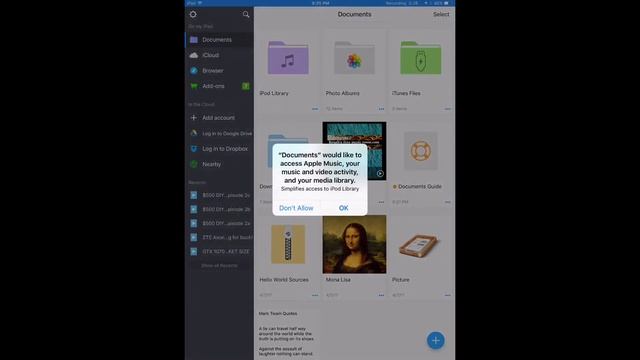Screen dimensions: 640x360
Task: Open options menu for Mona Lisa
Action: pyautogui.click(x=381, y=295)
